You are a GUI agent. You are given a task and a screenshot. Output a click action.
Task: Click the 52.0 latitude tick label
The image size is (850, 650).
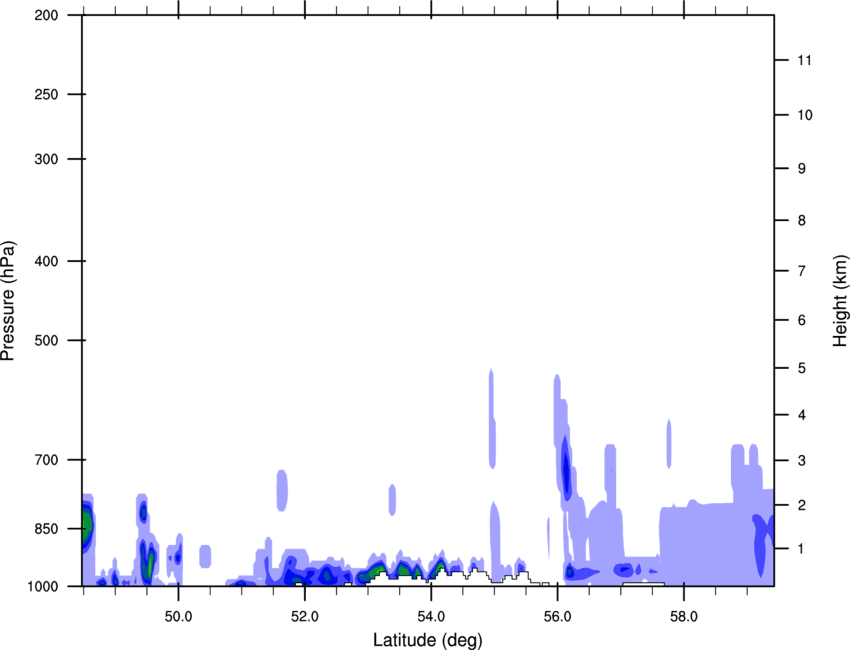point(305,617)
